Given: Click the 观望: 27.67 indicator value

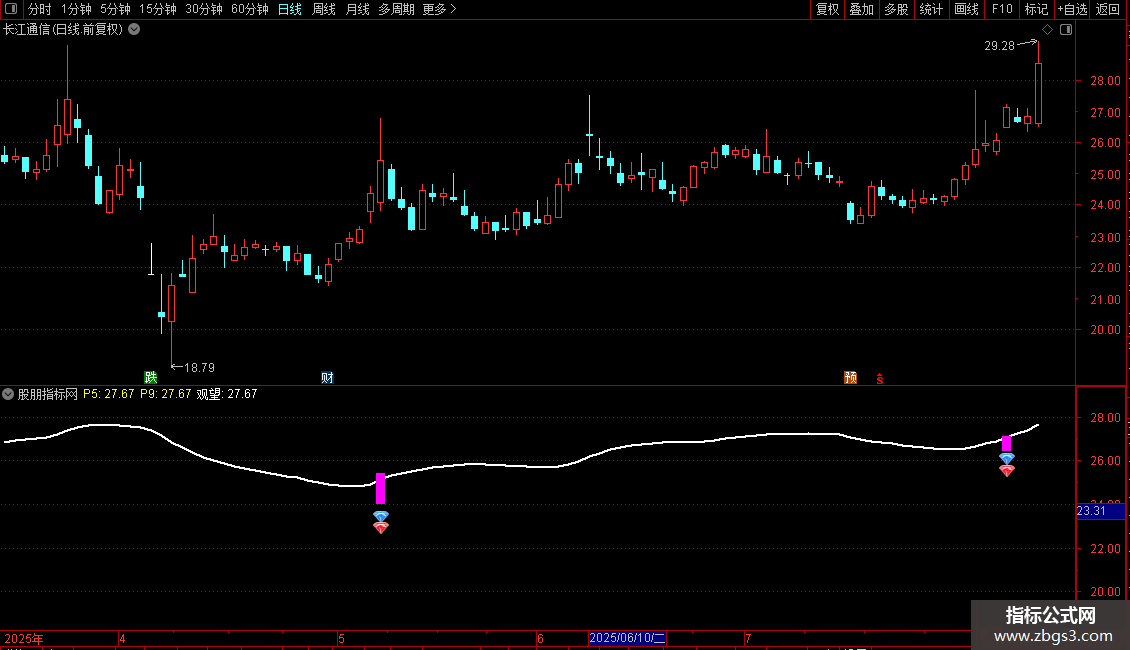Looking at the screenshot, I should (x=227, y=394).
